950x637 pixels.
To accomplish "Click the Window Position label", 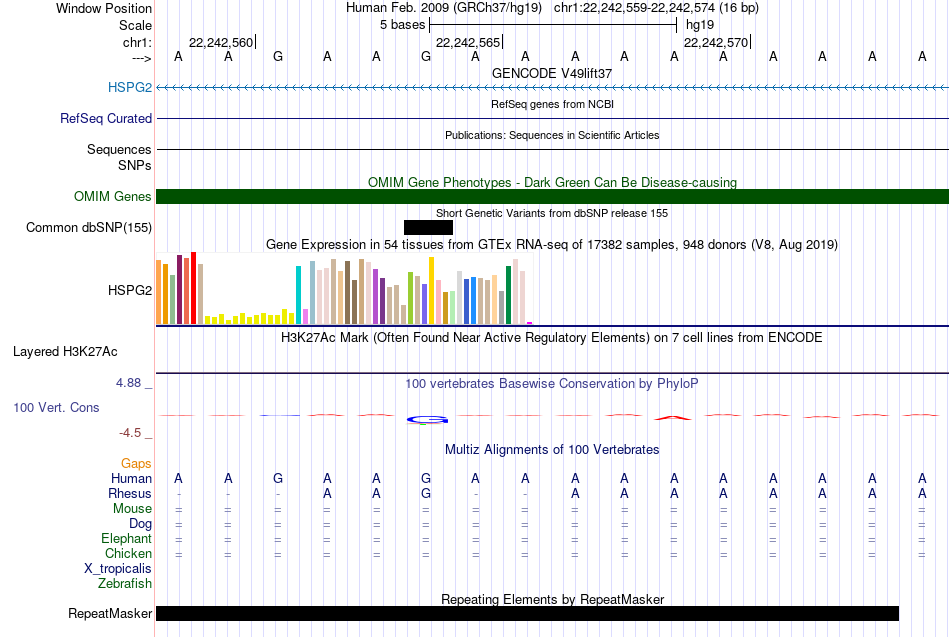I will pyautogui.click(x=104, y=8).
